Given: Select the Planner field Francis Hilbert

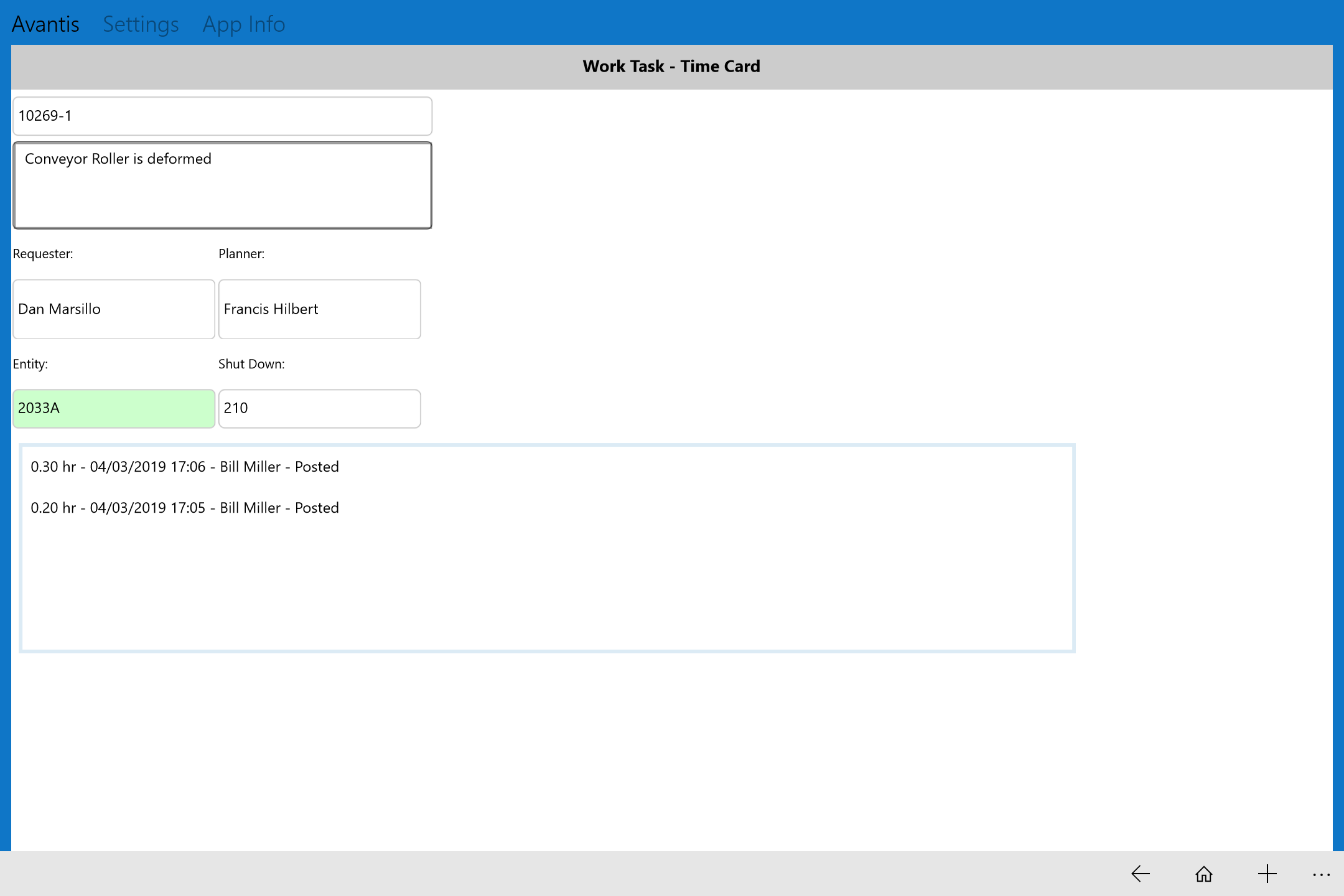Looking at the screenshot, I should (319, 309).
